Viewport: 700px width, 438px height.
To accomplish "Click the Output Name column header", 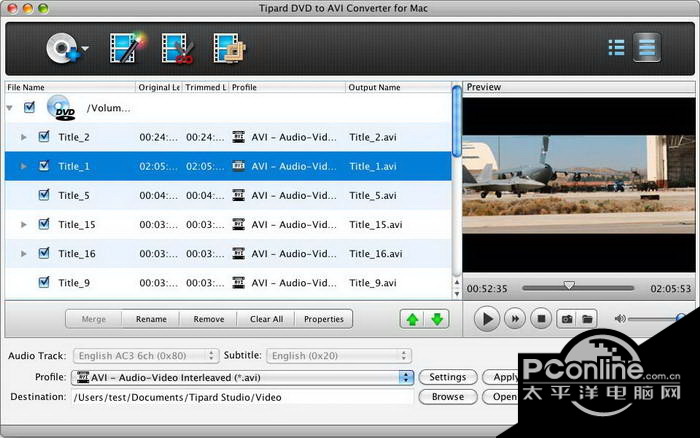I will click(x=399, y=87).
